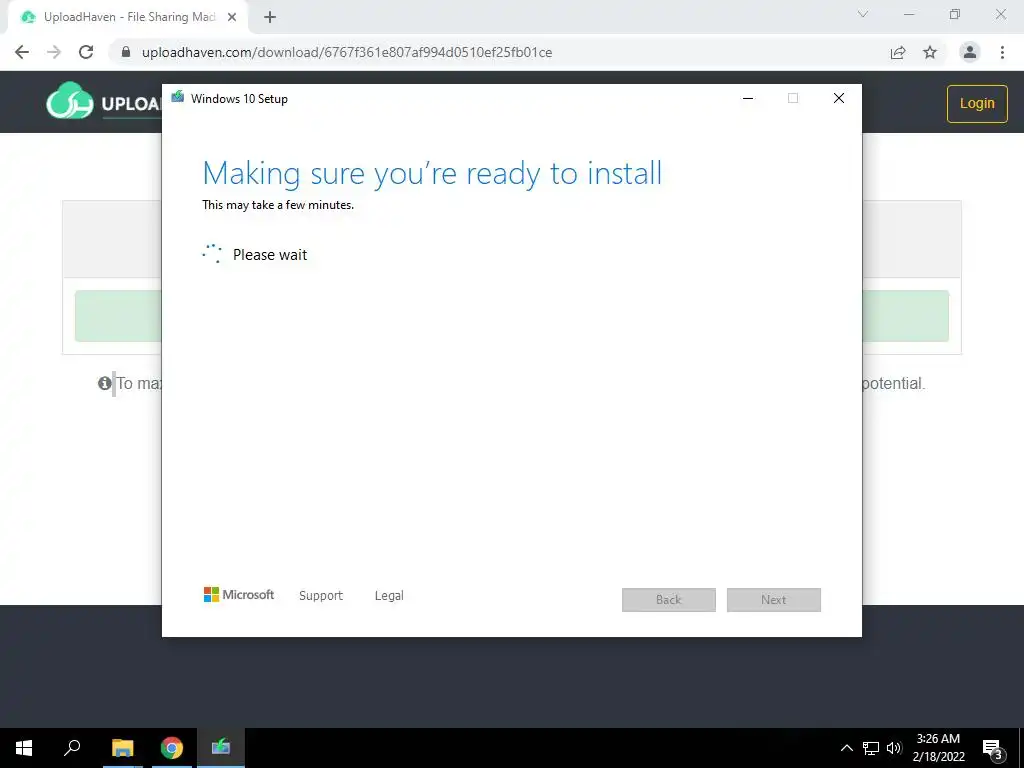Click the Next button in Setup
Screen dimensions: 1024x768
pos(774,600)
